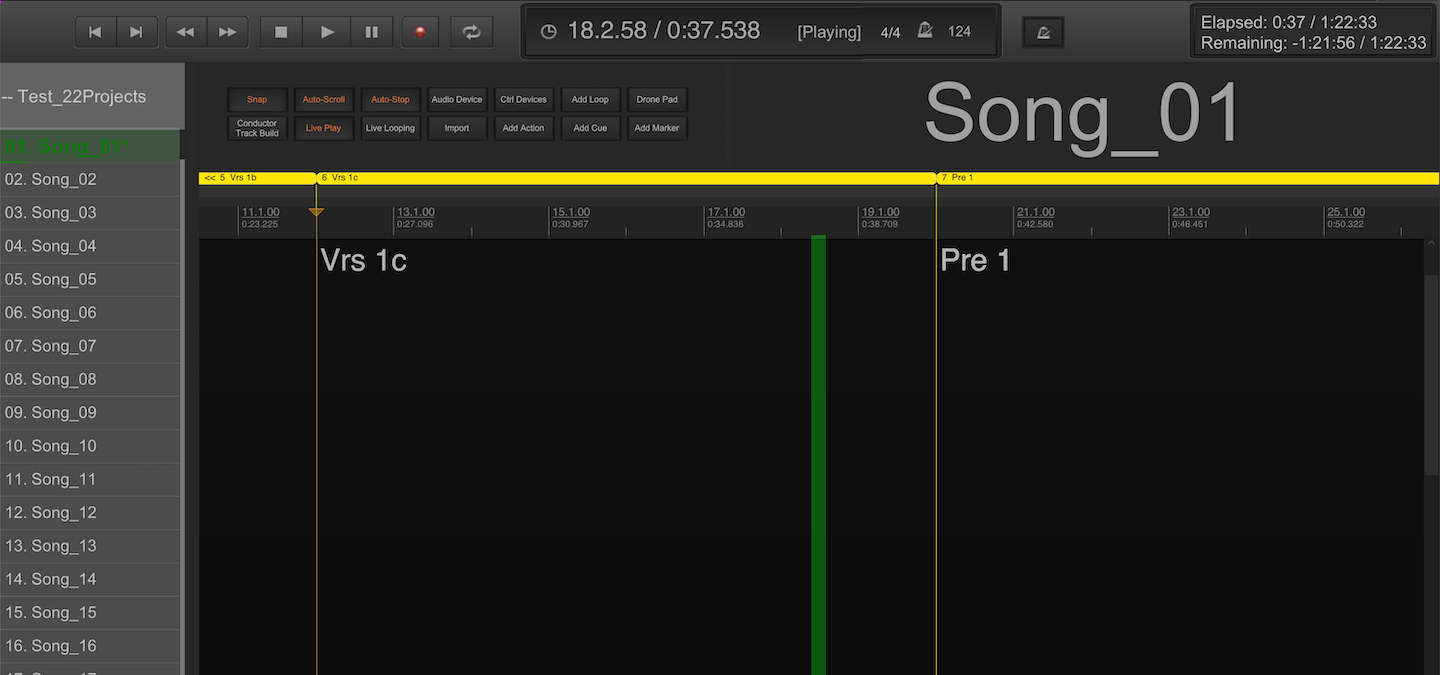Toggle the loop/repeat icon
The width and height of the screenshot is (1440, 675).
click(471, 32)
